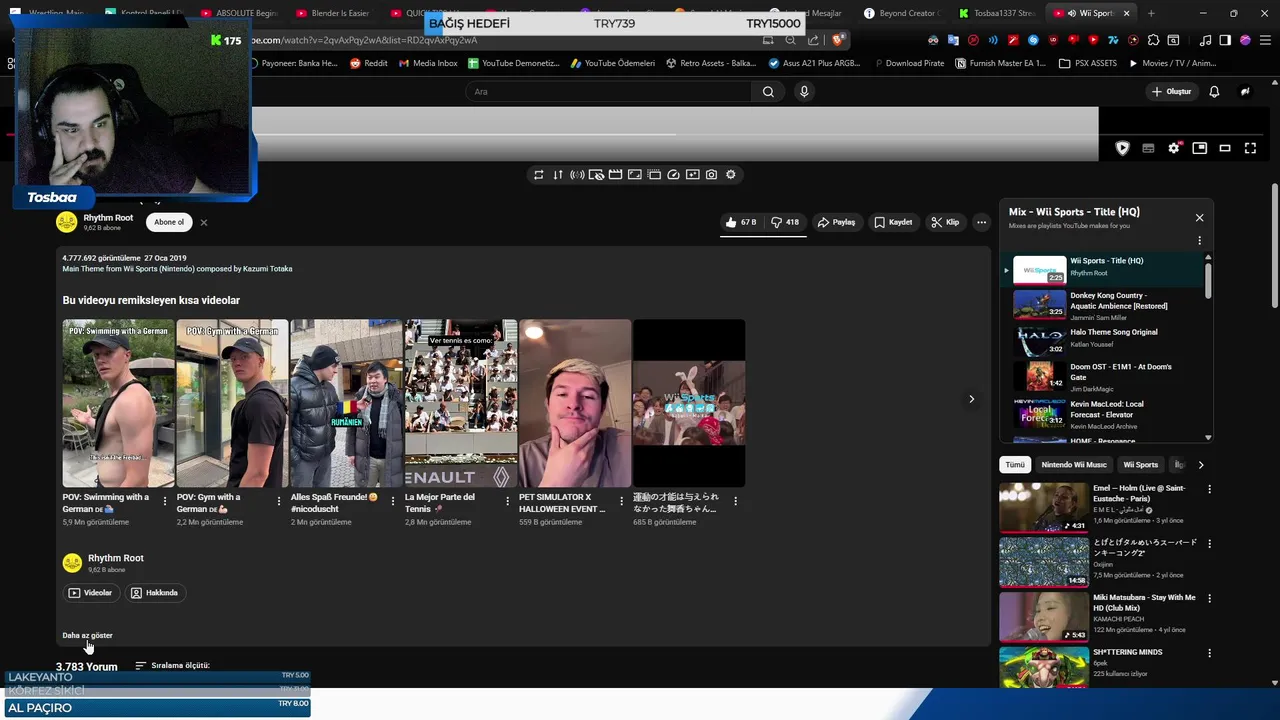
Task: Switch to the ABSOLUTE Begin tab
Action: coord(240,13)
